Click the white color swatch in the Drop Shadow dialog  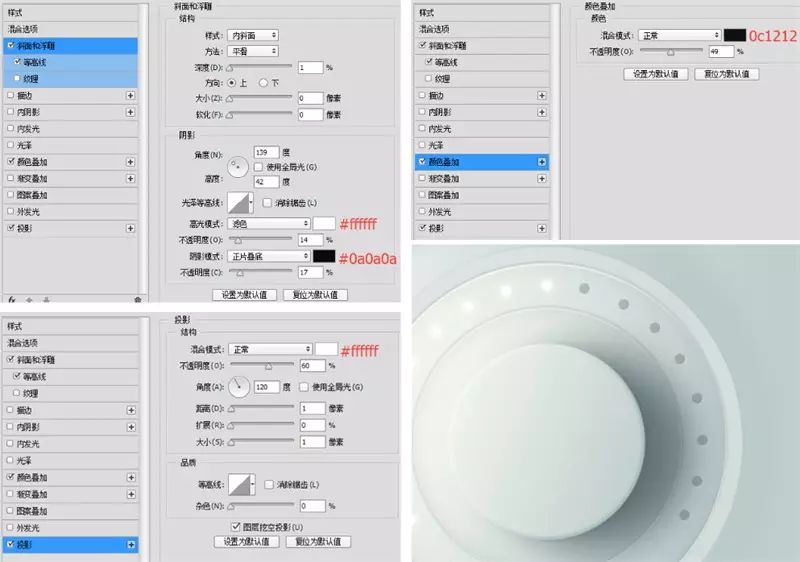click(x=327, y=349)
